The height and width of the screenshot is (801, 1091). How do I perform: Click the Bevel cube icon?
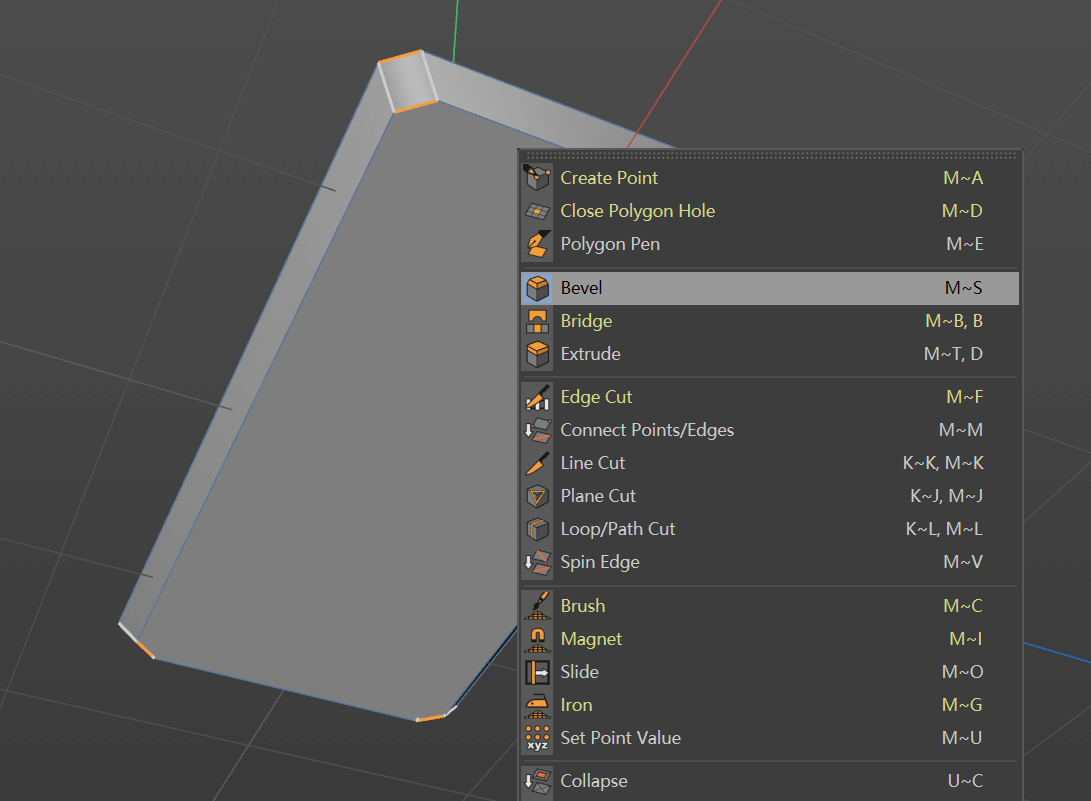point(537,288)
